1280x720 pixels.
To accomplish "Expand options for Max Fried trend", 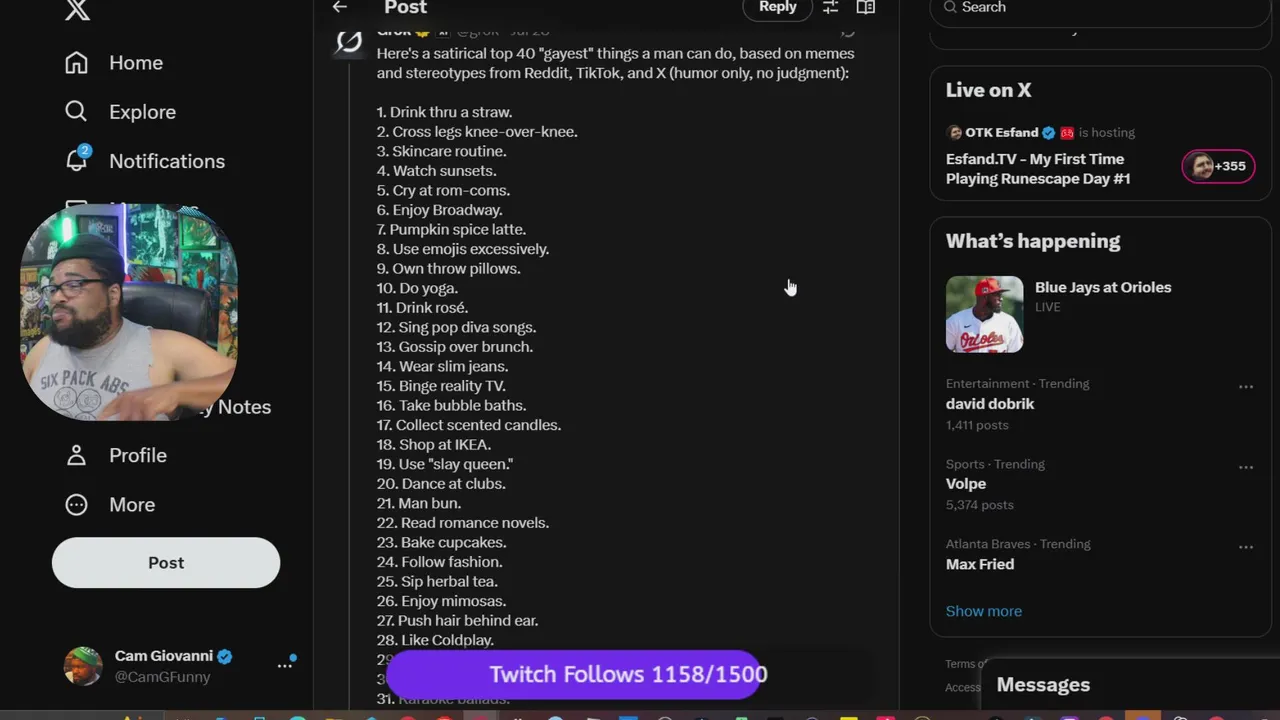I will click(1246, 547).
